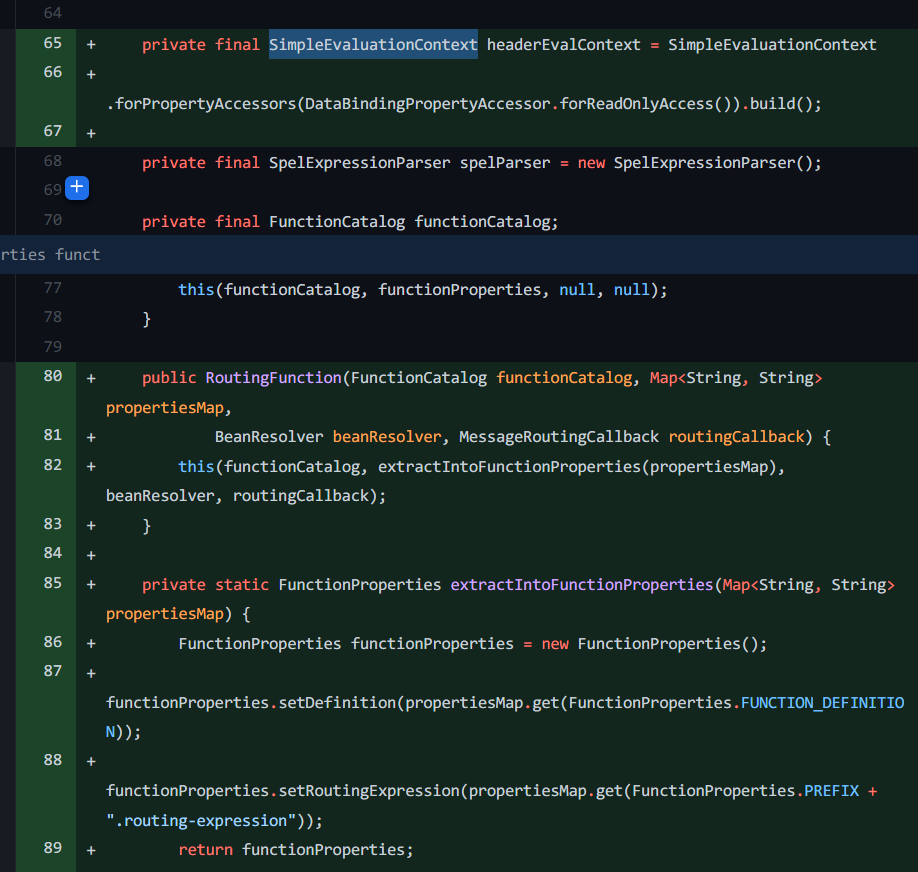Click line number 80
This screenshot has width=918, height=872.
[x=53, y=376]
